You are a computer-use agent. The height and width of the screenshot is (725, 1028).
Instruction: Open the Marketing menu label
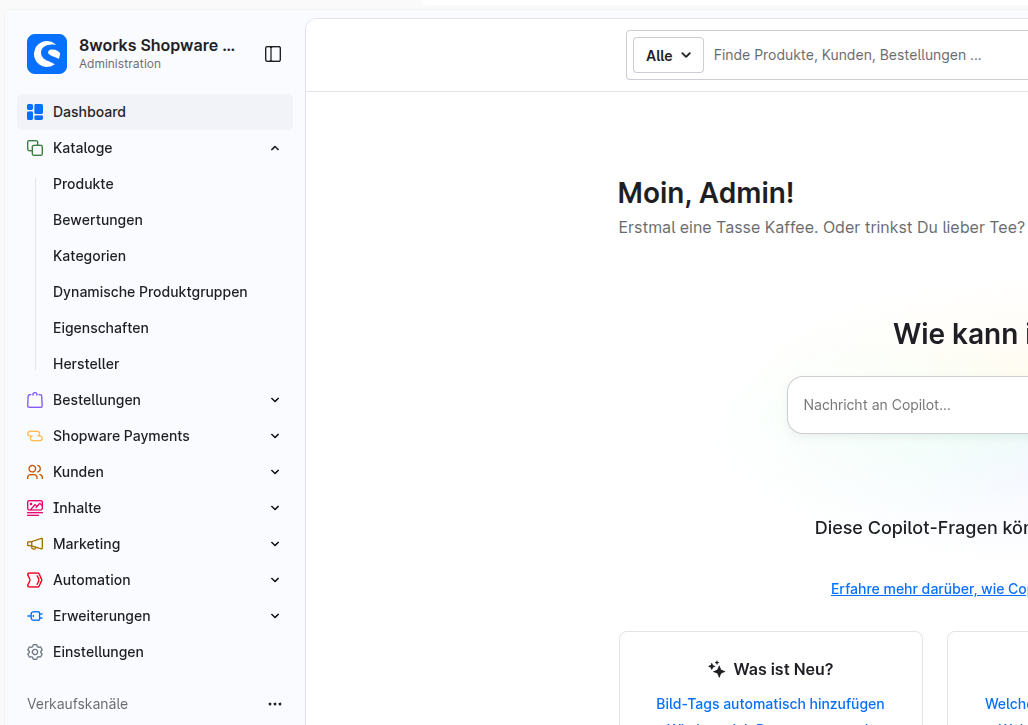coord(87,544)
